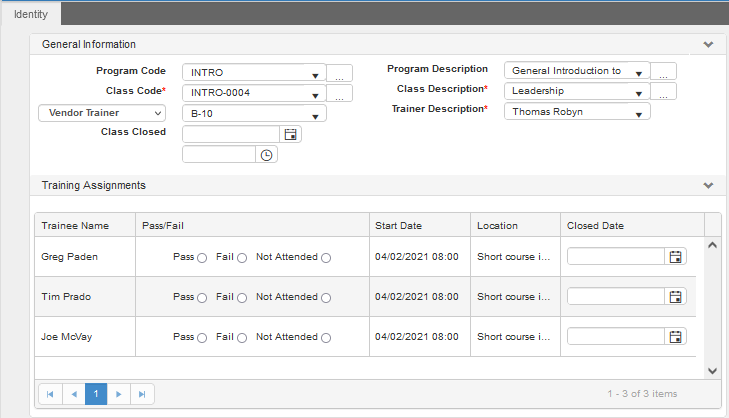The image size is (729, 418).
Task: Select the Joe McVay name cell
Action: [x=85, y=337]
